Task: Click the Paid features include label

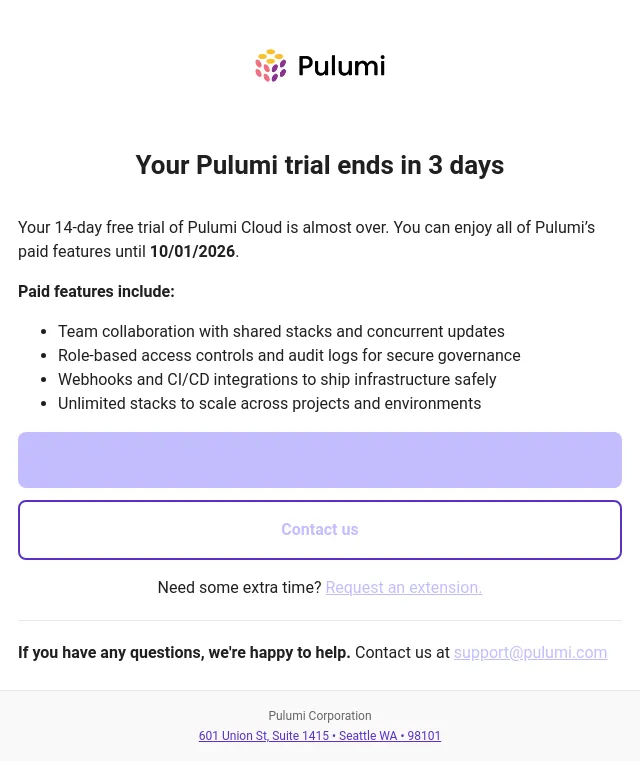Action: [x=96, y=291]
